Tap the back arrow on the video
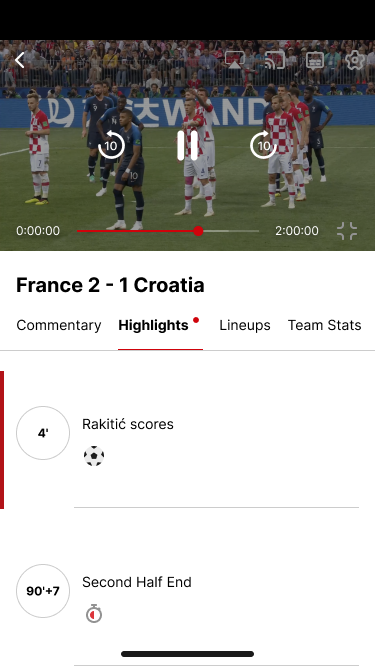This screenshot has height=667, width=375. click(20, 60)
